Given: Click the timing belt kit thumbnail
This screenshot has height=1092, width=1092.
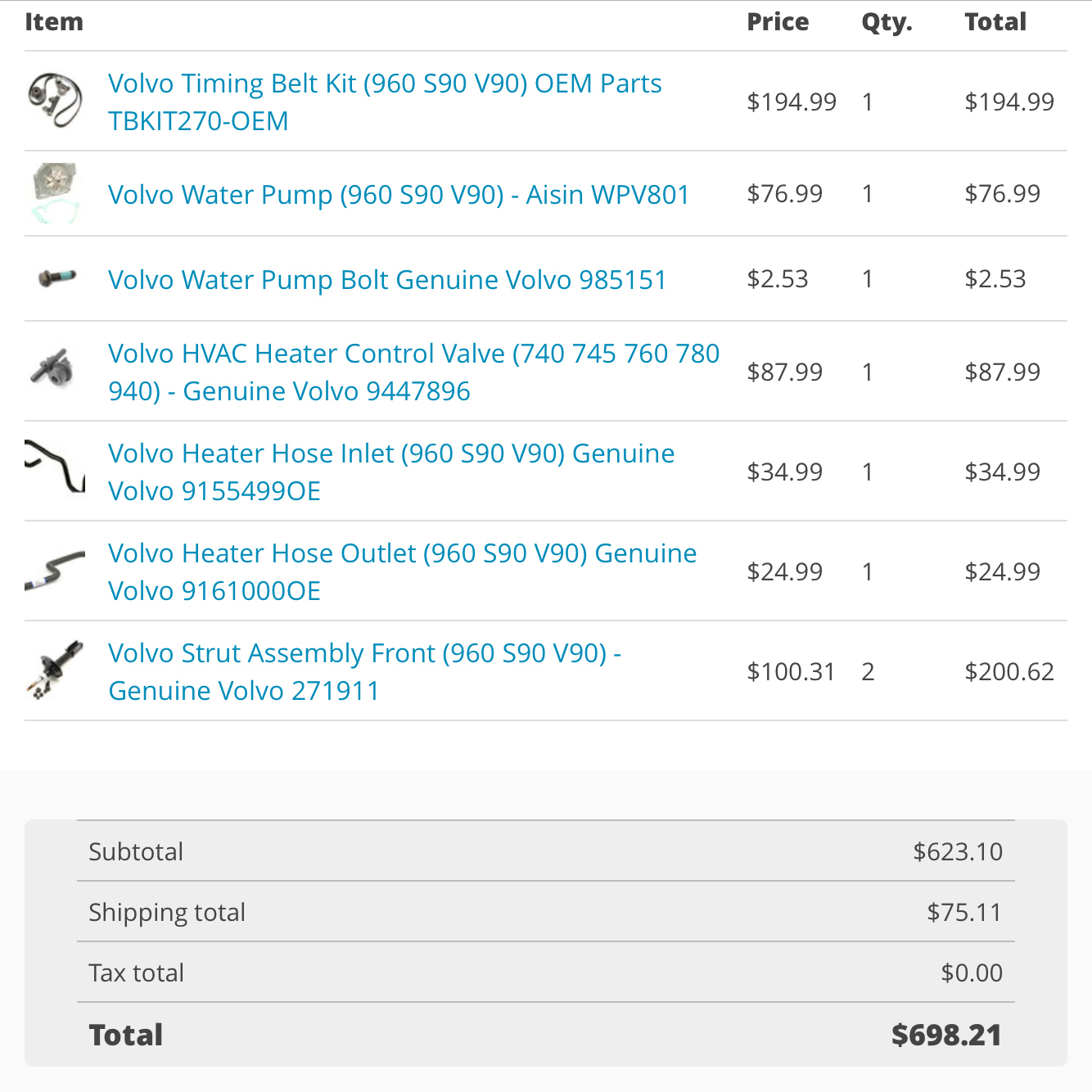Looking at the screenshot, I should click(54, 100).
